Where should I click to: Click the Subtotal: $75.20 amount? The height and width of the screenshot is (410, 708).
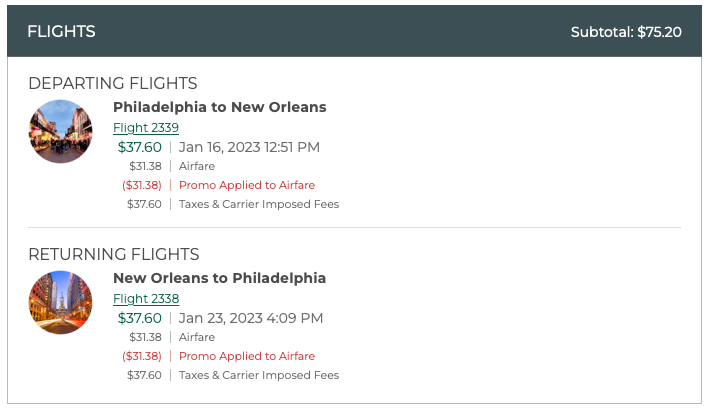click(626, 32)
